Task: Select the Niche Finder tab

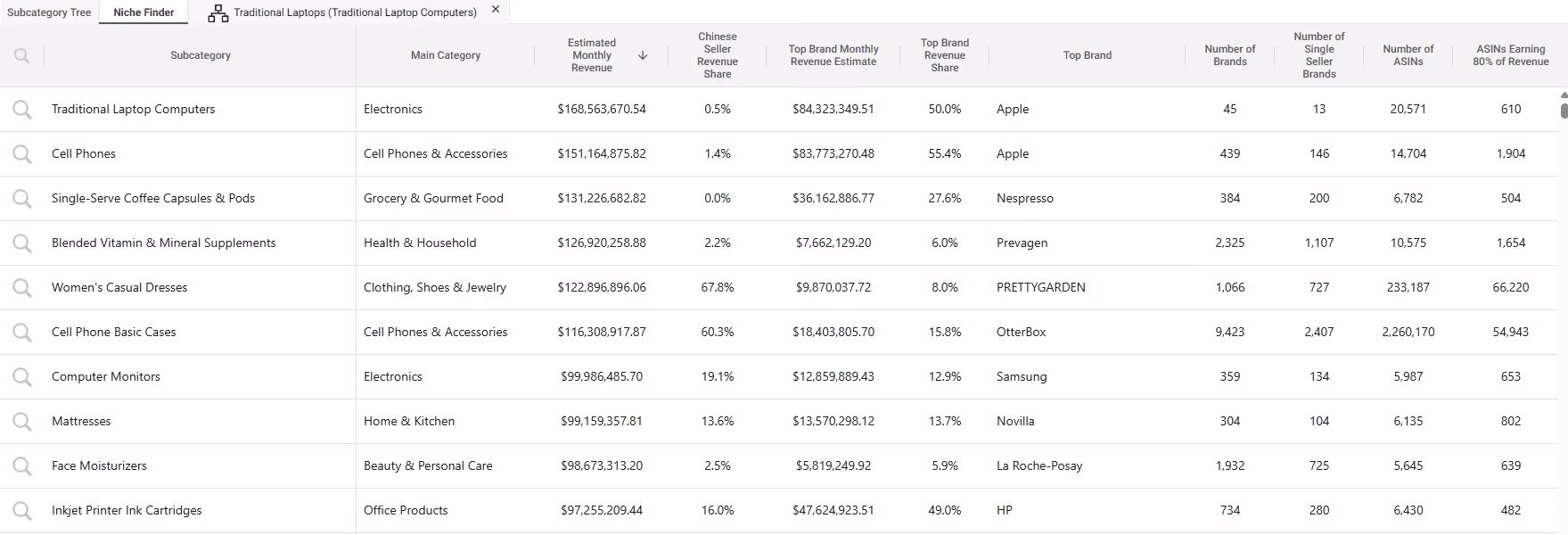Action: tap(144, 12)
